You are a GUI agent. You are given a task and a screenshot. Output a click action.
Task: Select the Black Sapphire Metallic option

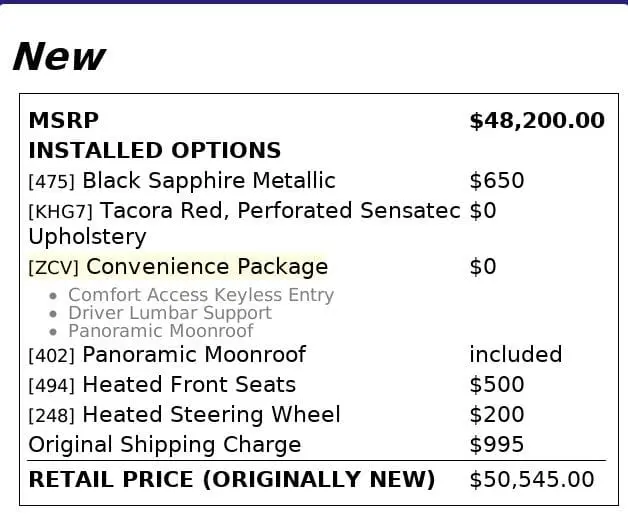coord(208,181)
